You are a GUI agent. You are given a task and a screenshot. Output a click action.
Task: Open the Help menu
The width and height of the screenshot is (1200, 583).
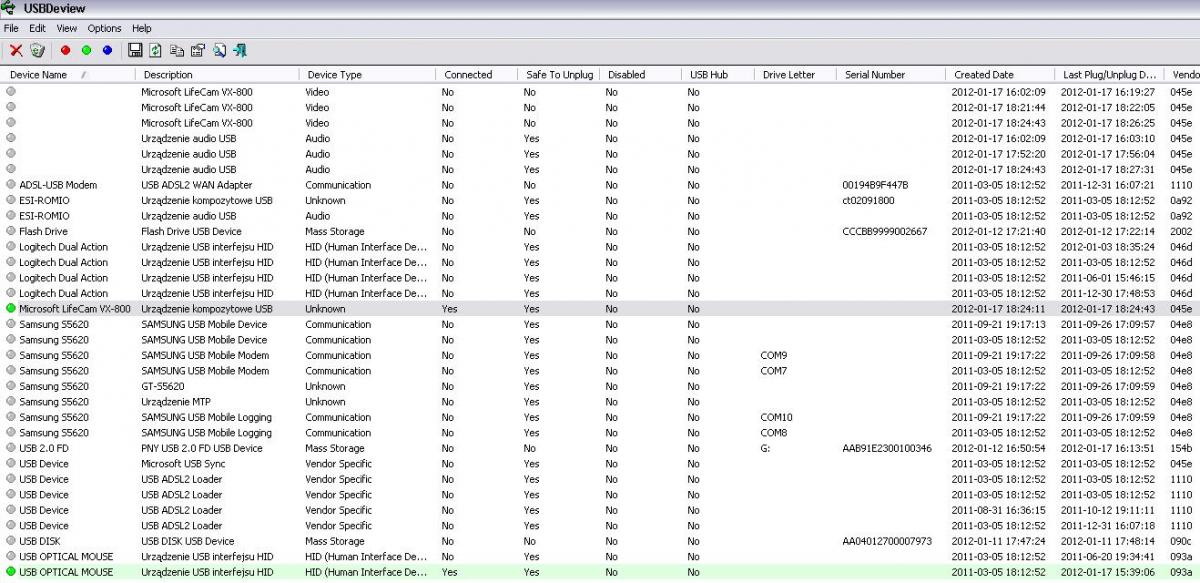142,29
